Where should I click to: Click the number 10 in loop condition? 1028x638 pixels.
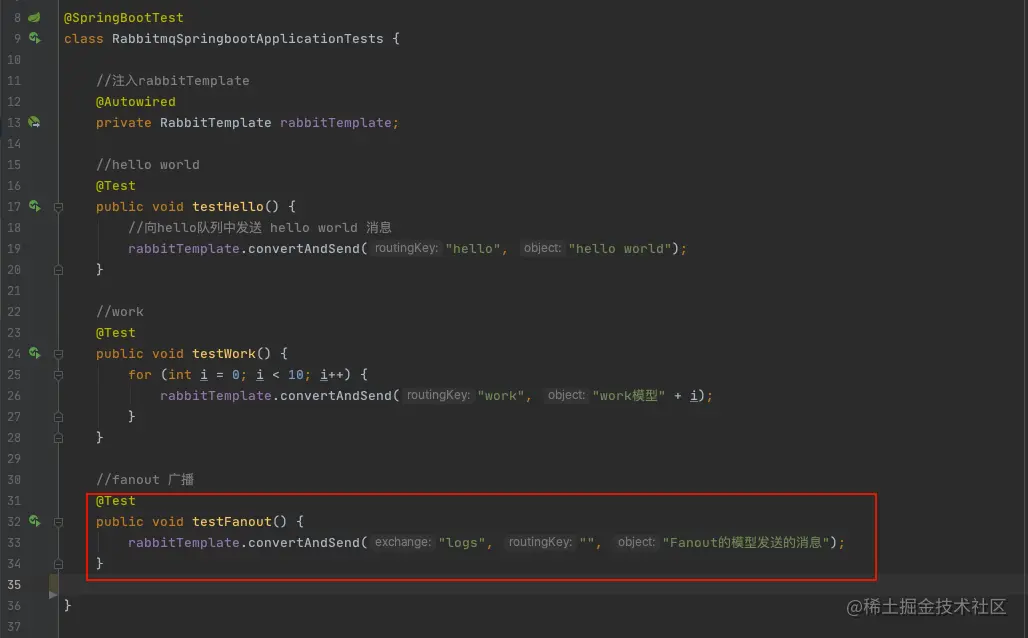coord(296,374)
